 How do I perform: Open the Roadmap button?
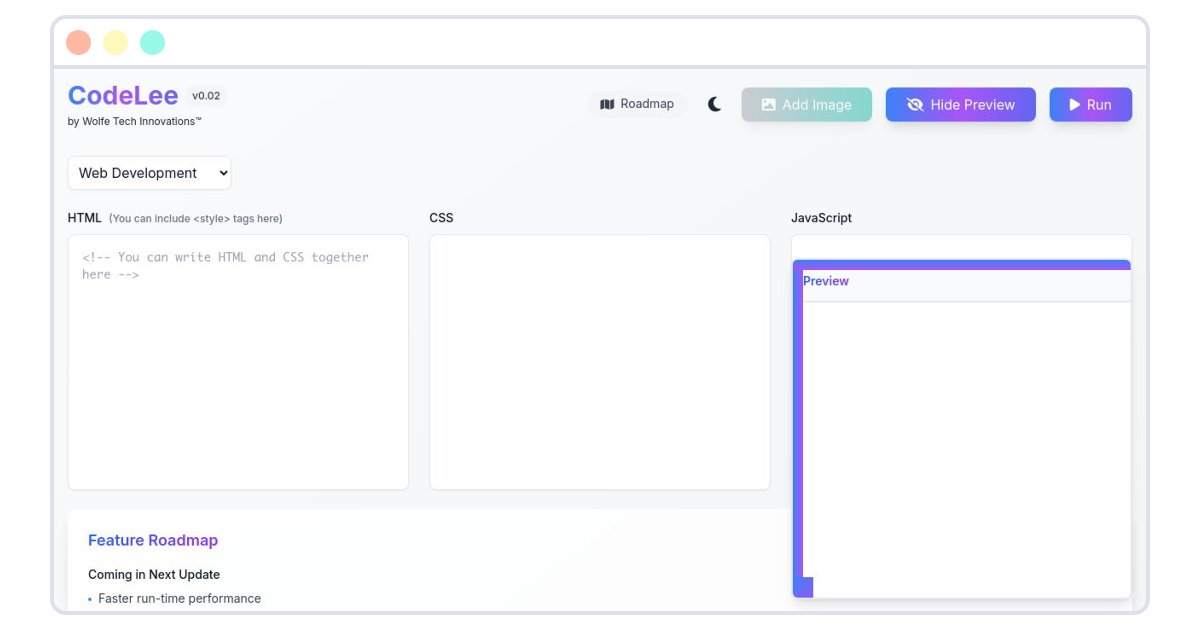point(637,104)
